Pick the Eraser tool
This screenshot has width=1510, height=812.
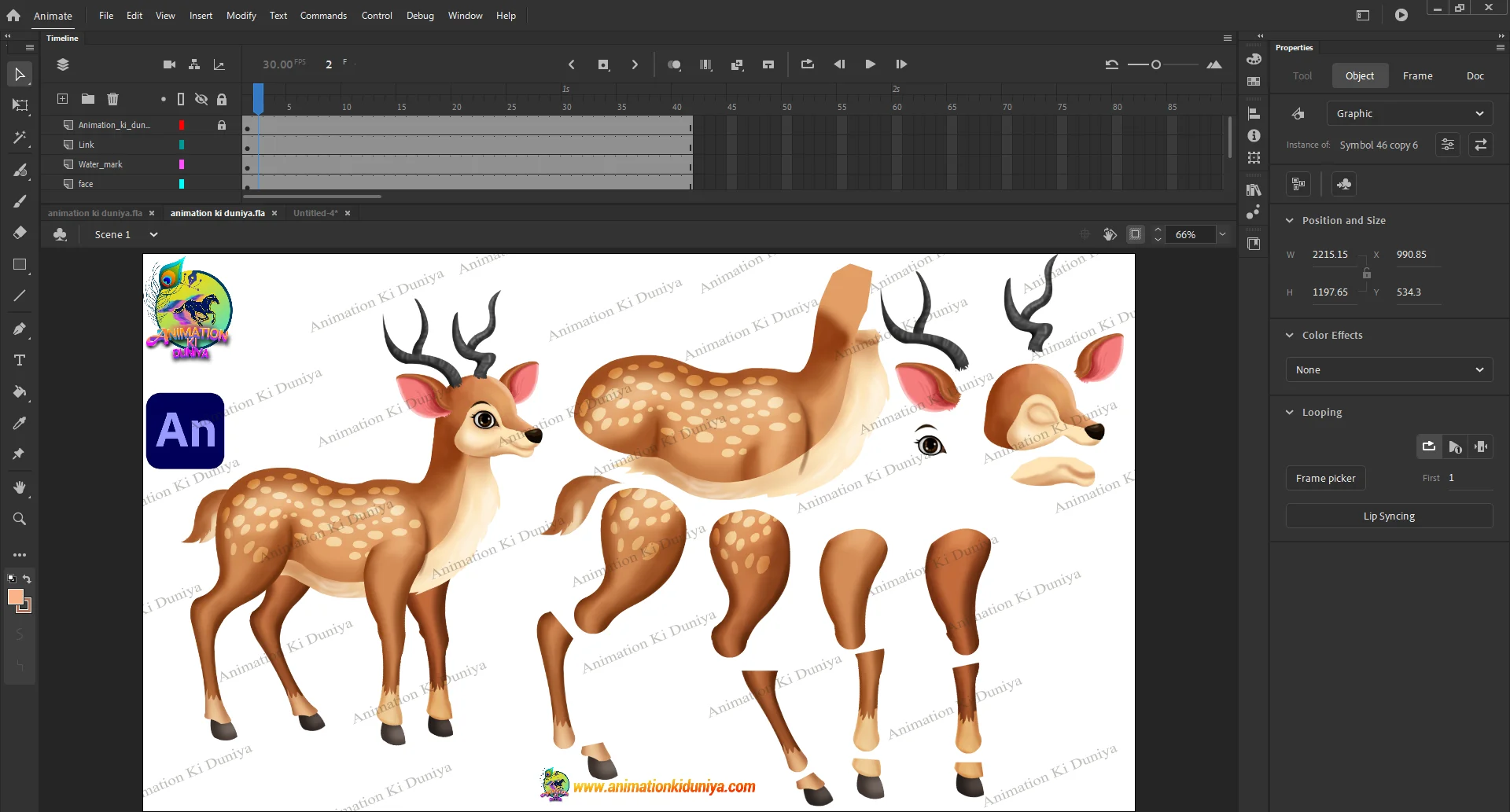coord(20,233)
